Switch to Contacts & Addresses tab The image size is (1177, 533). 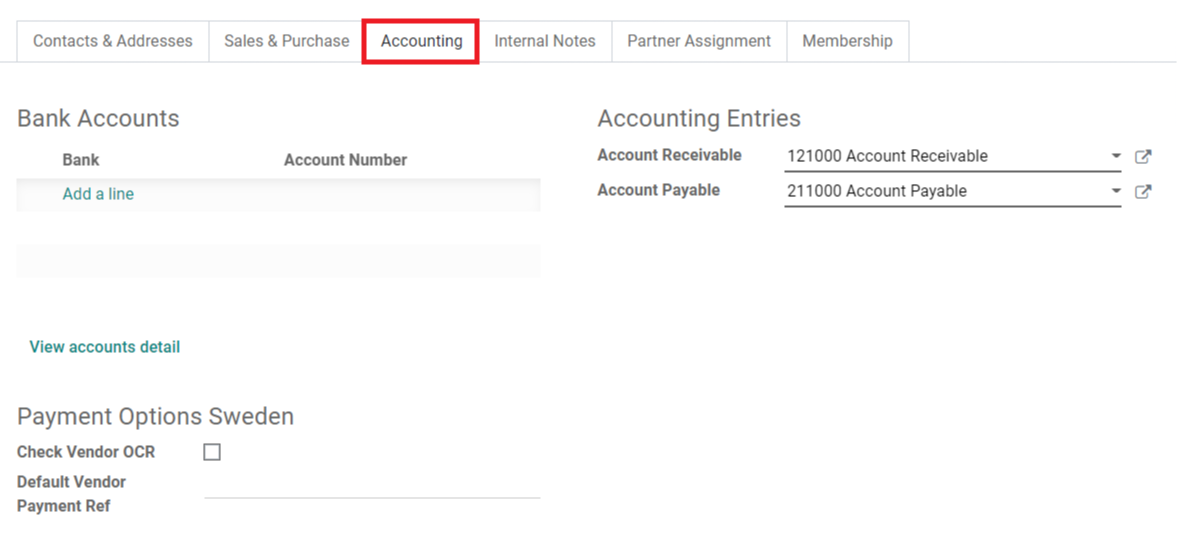click(x=112, y=41)
